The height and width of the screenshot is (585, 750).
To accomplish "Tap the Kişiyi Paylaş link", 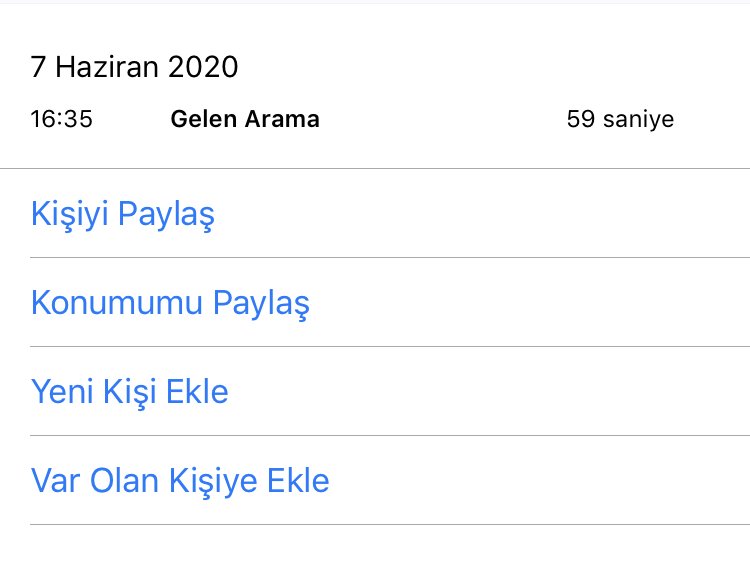I will click(123, 214).
